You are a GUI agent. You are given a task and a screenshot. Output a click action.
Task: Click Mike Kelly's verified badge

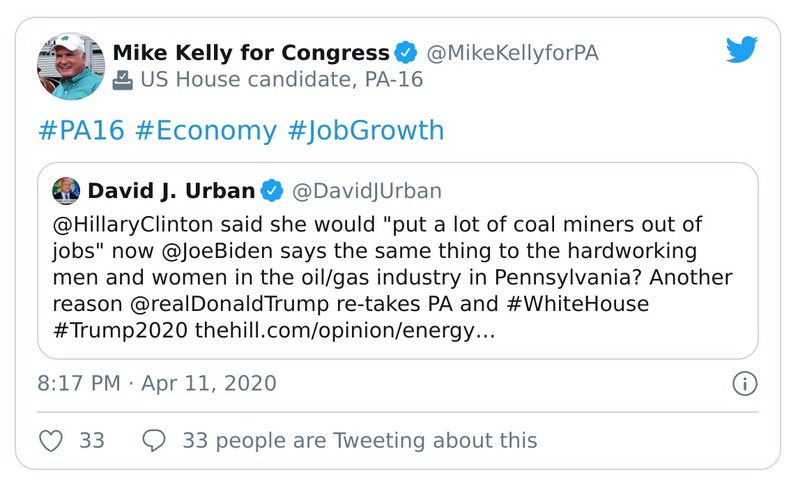point(405,52)
